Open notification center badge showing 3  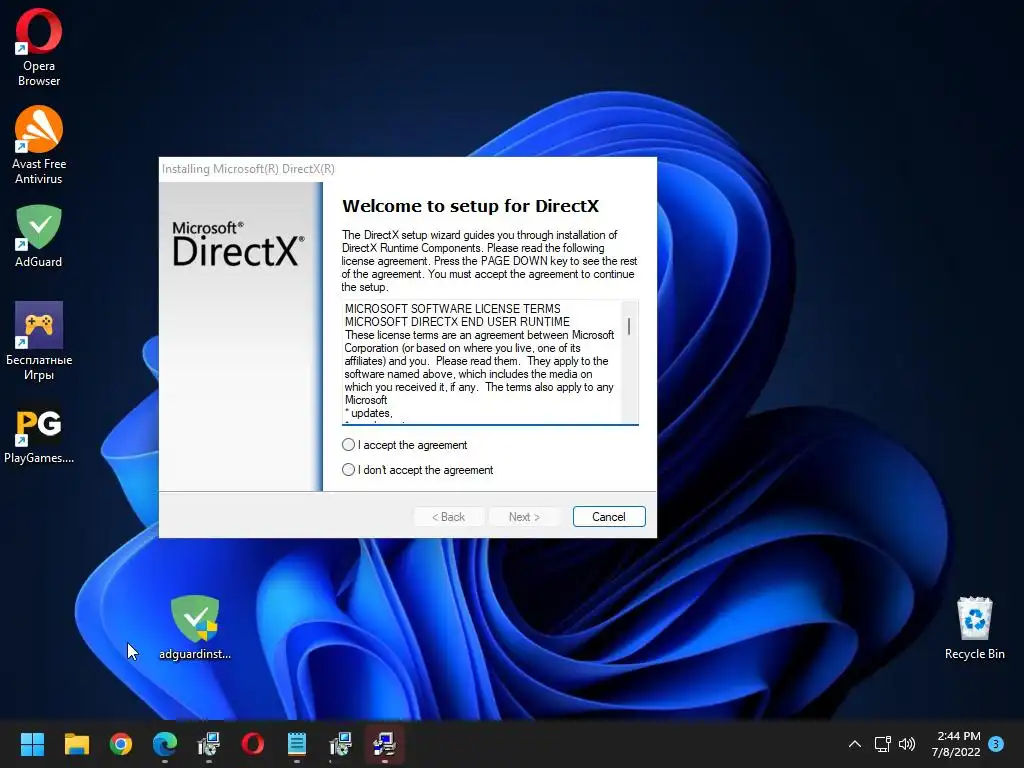click(x=996, y=743)
